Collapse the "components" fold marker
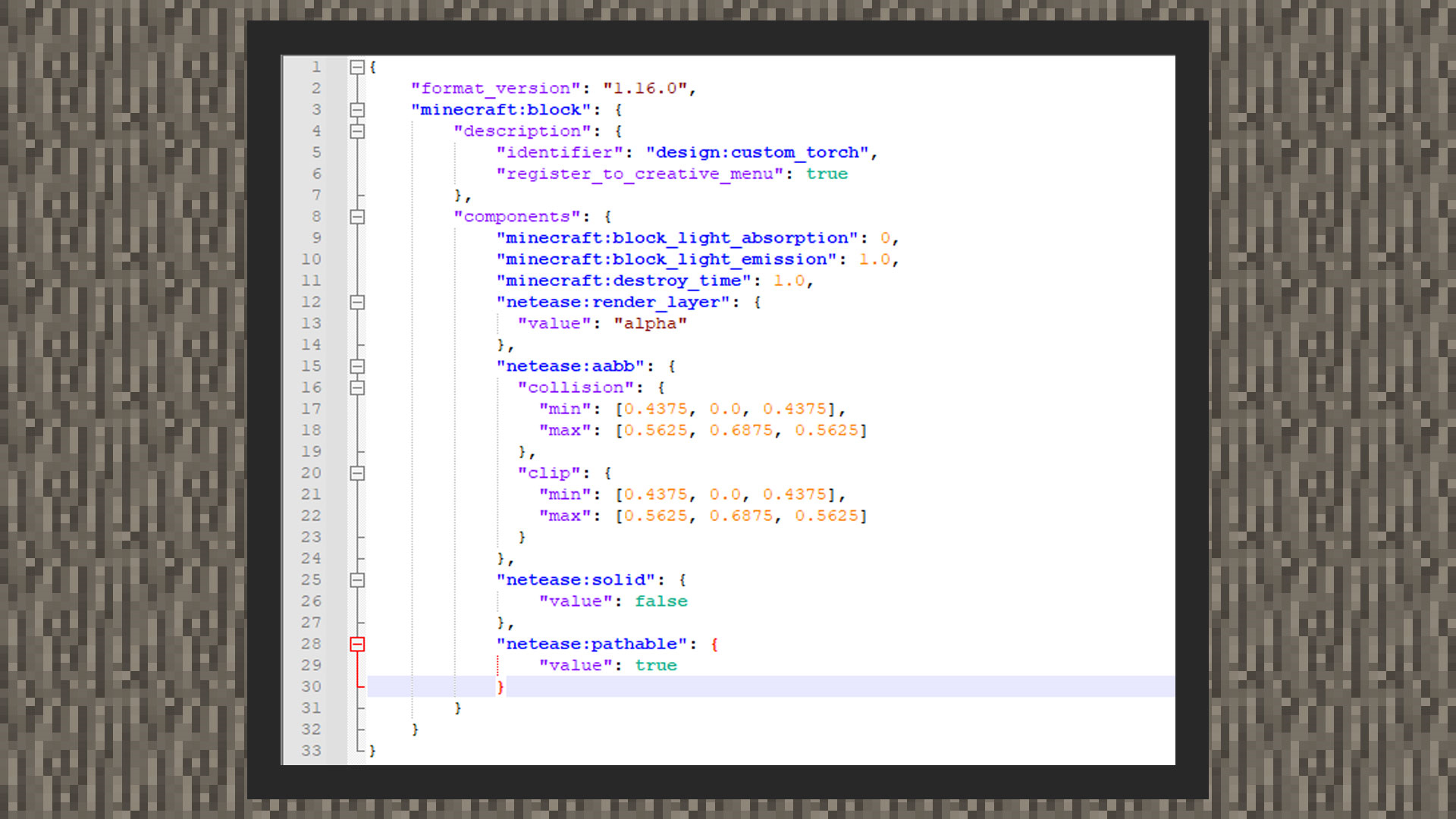The height and width of the screenshot is (819, 1456). [x=357, y=217]
